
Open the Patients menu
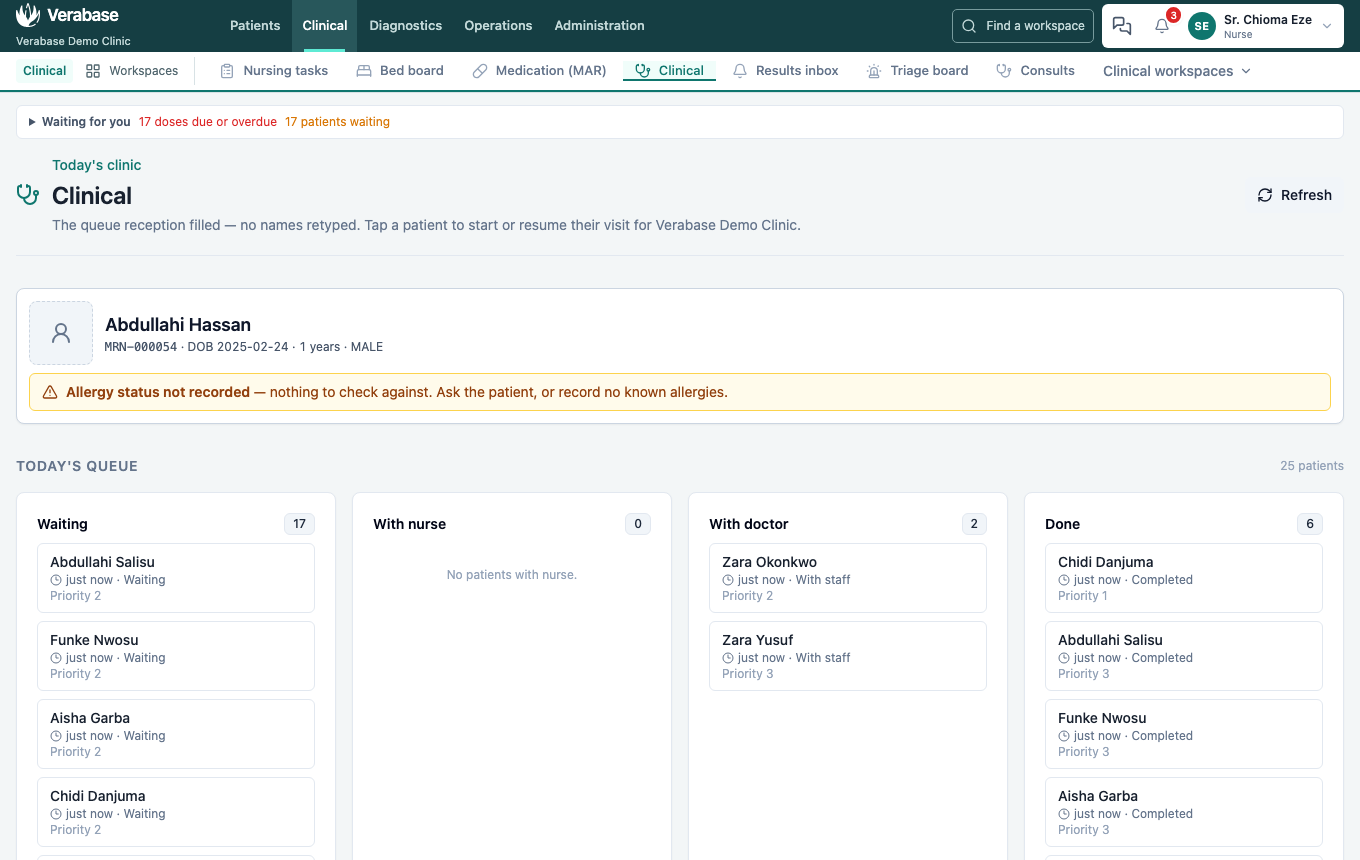coord(255,26)
